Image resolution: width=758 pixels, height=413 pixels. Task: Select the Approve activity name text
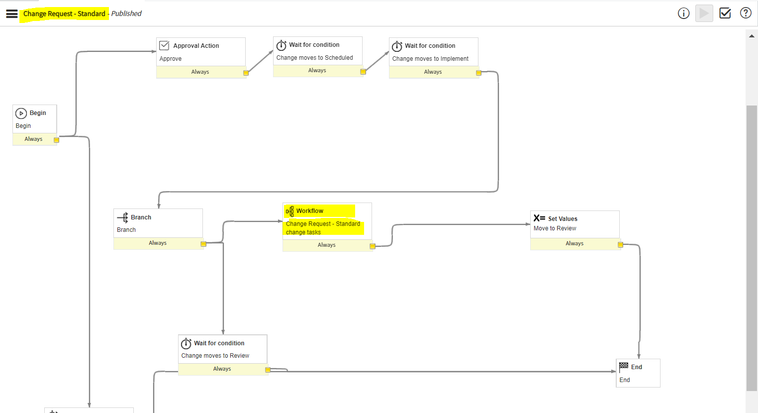pyautogui.click(x=171, y=59)
